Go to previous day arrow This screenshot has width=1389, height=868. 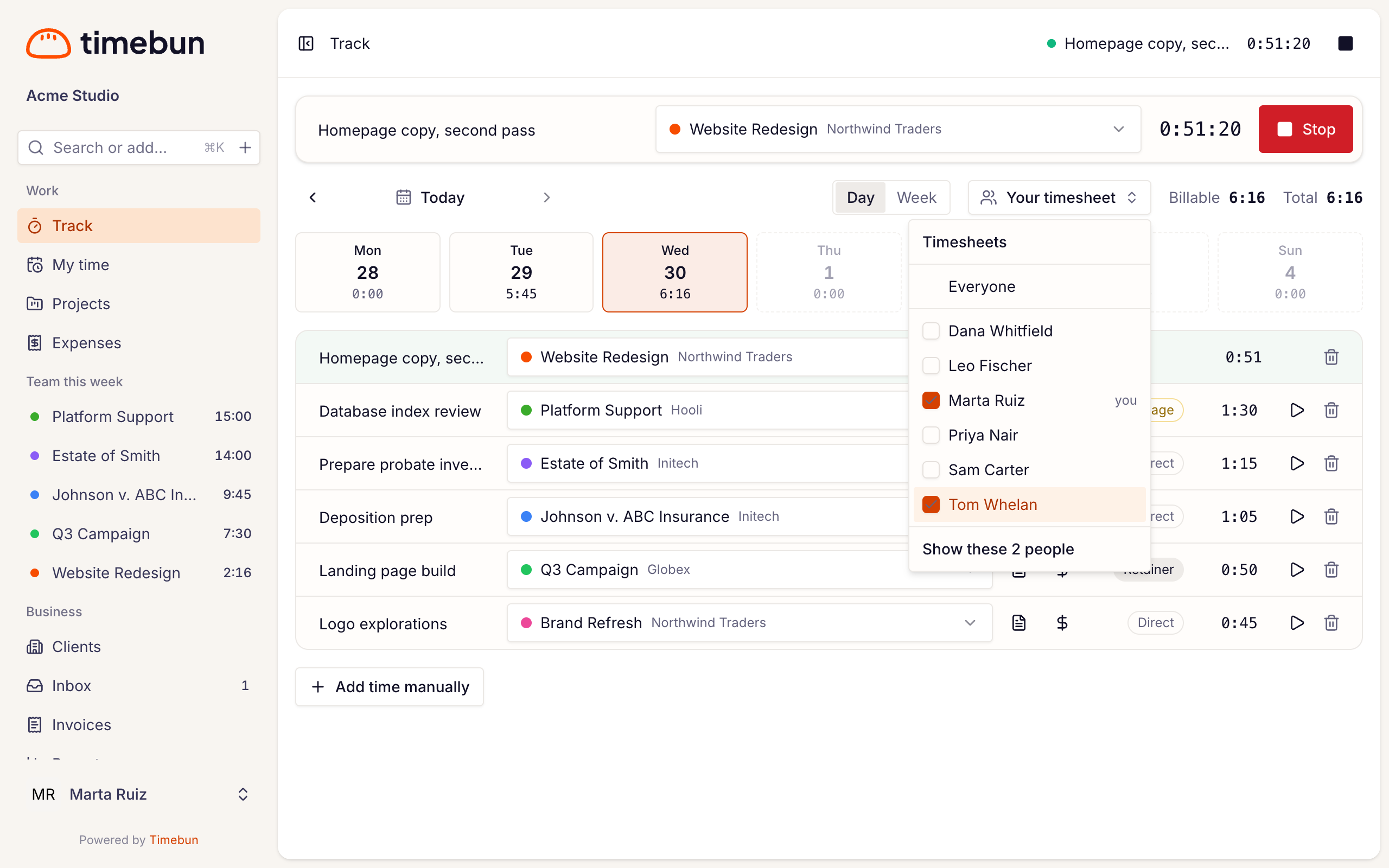(313, 197)
